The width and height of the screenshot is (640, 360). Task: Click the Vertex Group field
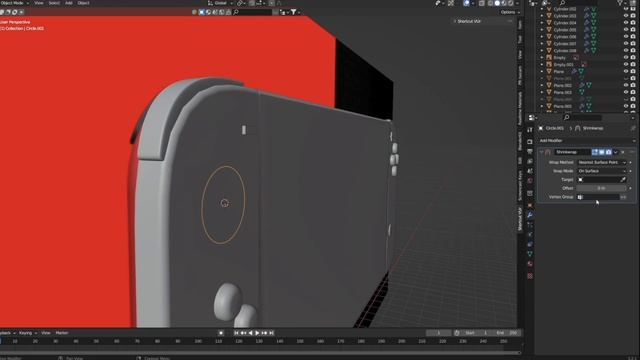pos(598,197)
